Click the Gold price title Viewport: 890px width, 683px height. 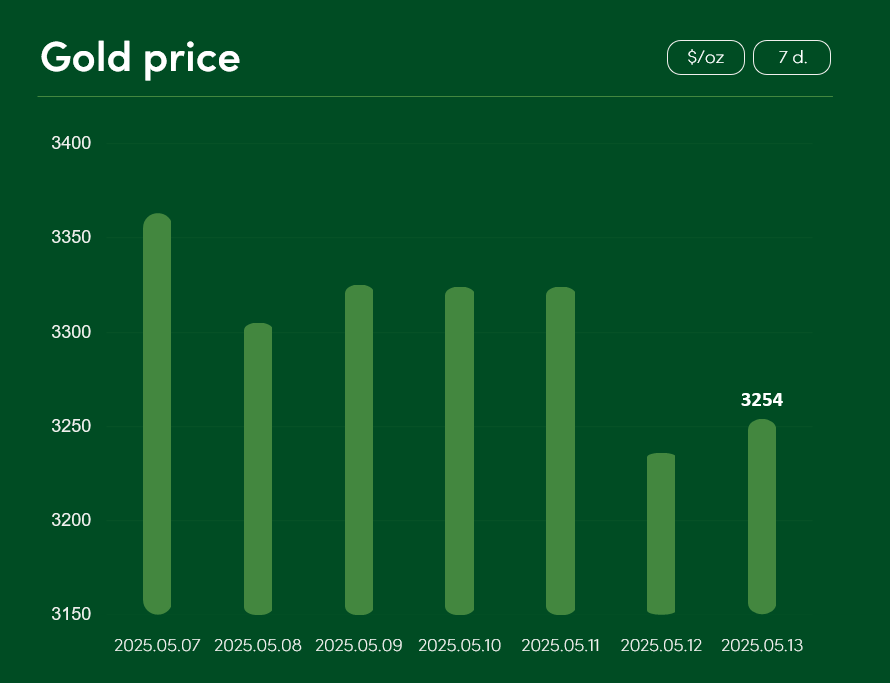140,59
